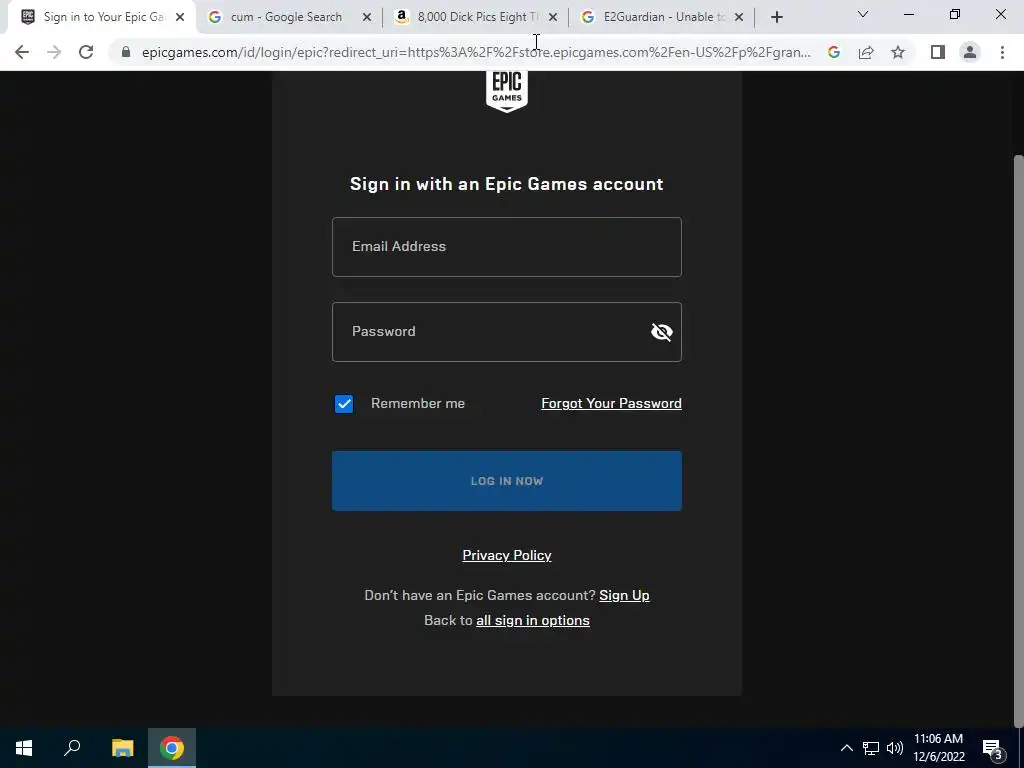Screen dimensions: 1024x768
Task: Close the E2Guardian tab
Action: click(x=739, y=18)
